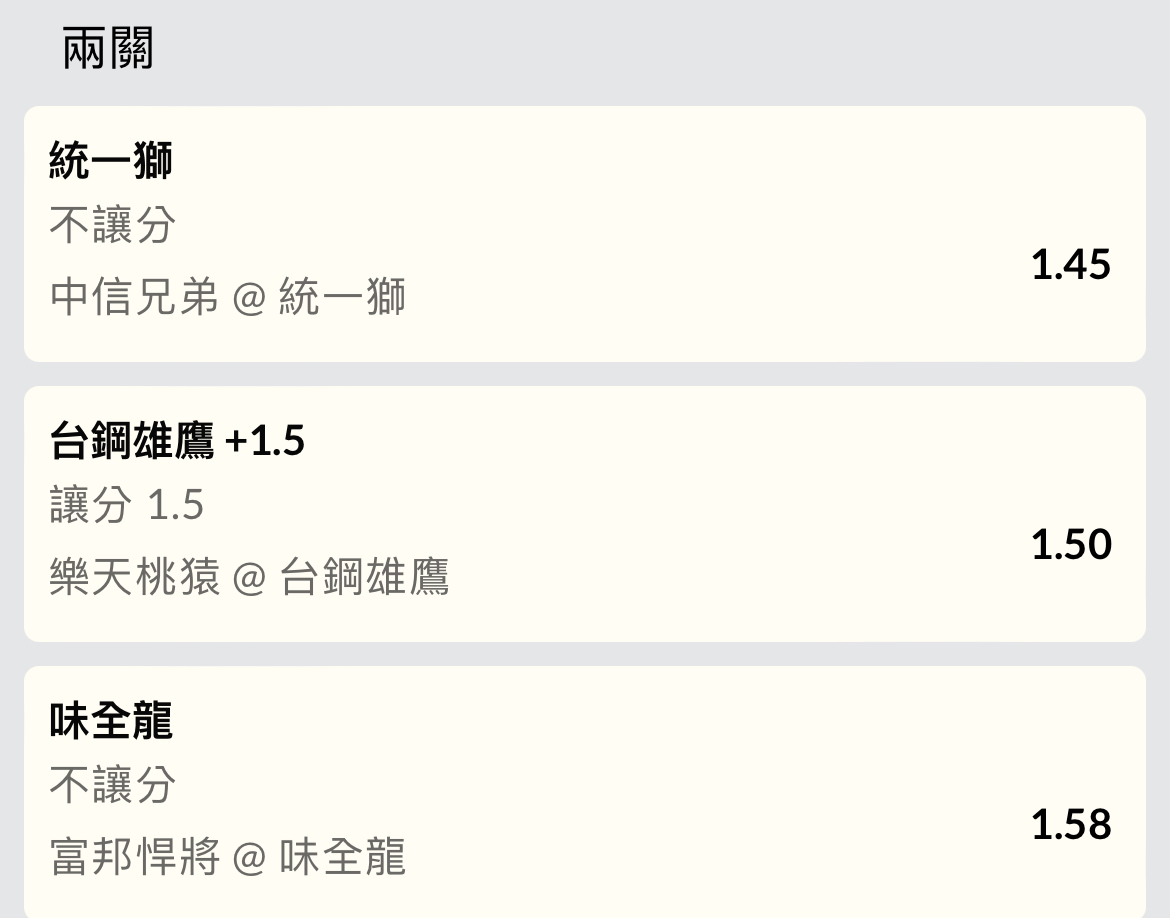
Task: Click the +1.5 handicap in bold title
Action: [x=265, y=441]
